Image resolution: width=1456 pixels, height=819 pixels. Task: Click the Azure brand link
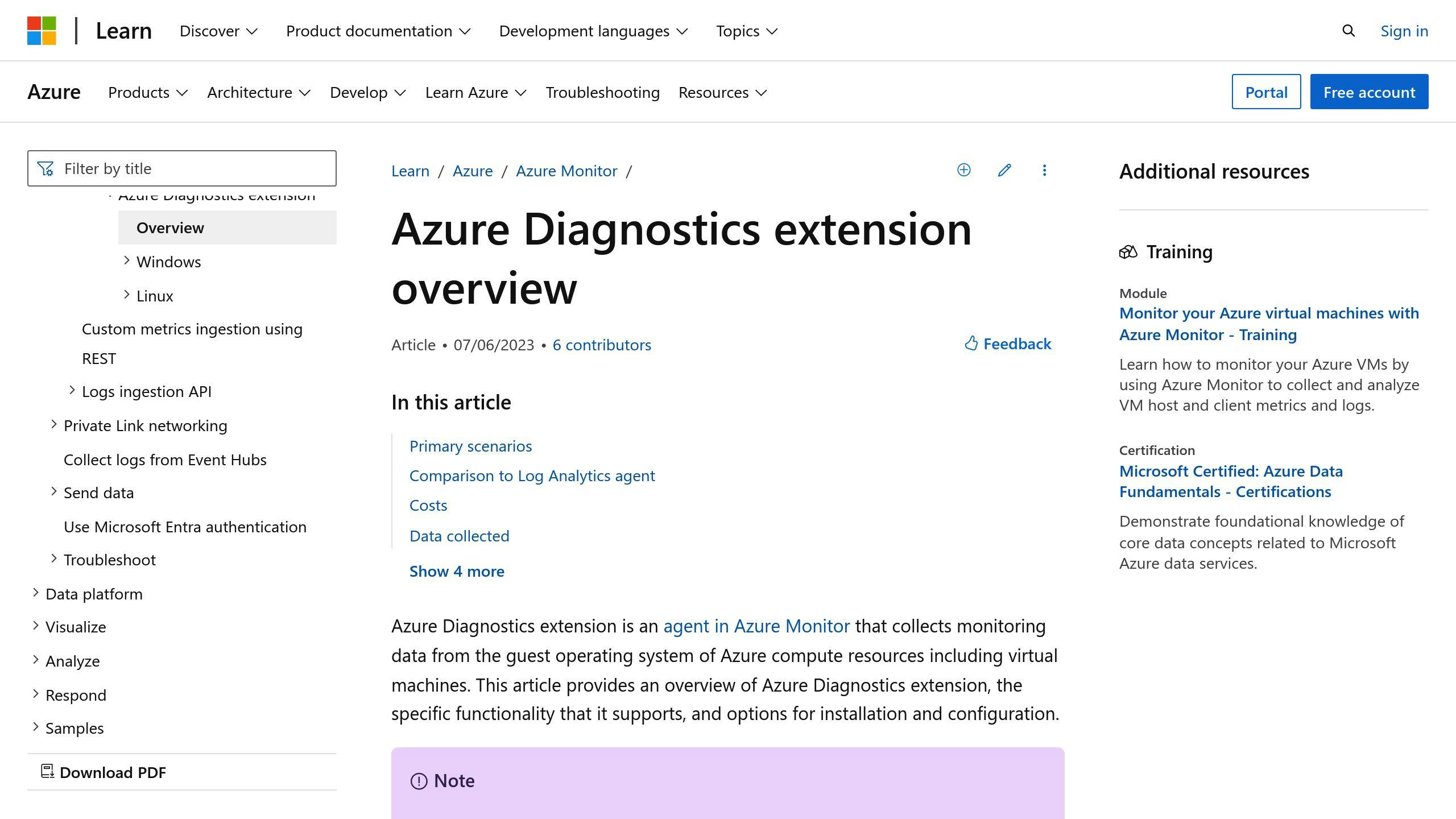(x=54, y=92)
